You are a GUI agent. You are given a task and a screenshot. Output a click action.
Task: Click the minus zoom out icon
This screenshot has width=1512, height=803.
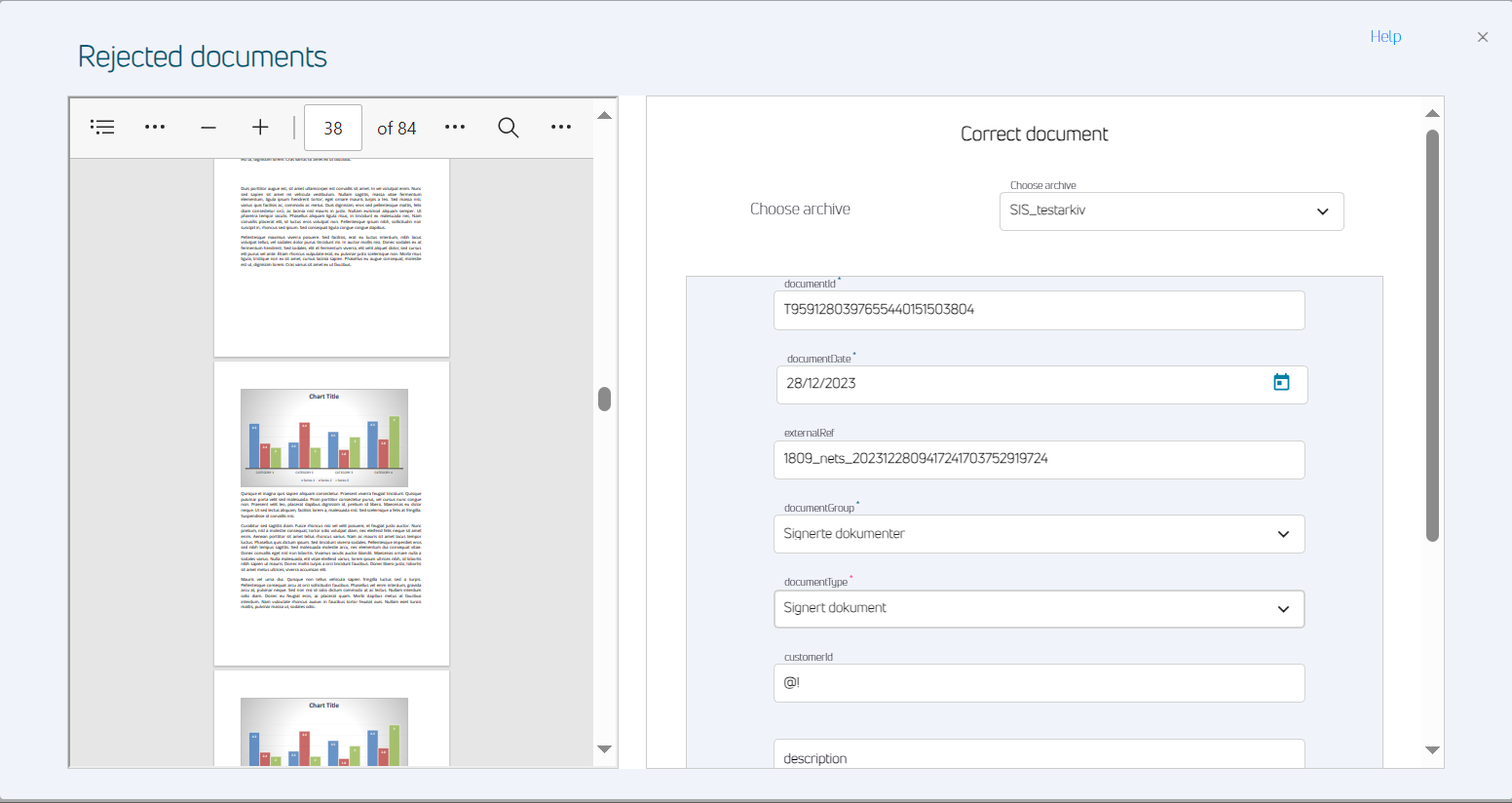[208, 128]
